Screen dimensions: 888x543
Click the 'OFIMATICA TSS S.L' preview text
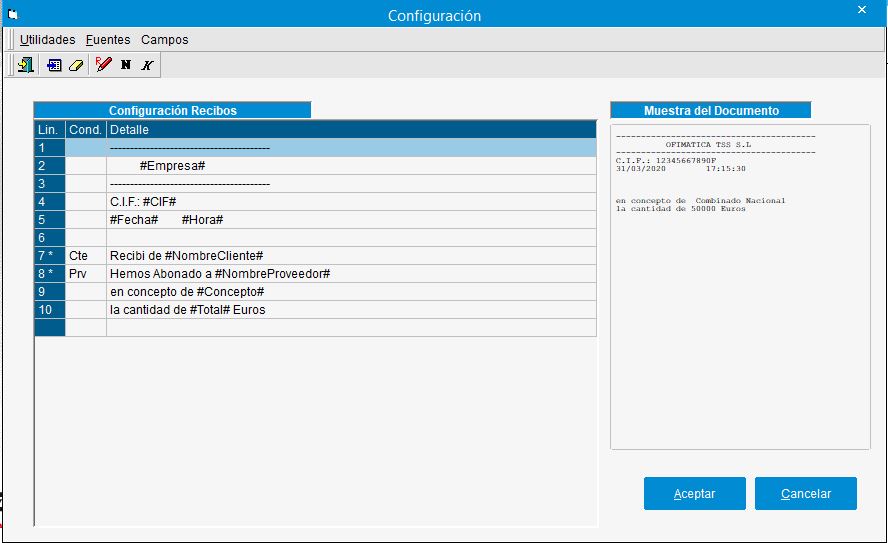click(708, 145)
